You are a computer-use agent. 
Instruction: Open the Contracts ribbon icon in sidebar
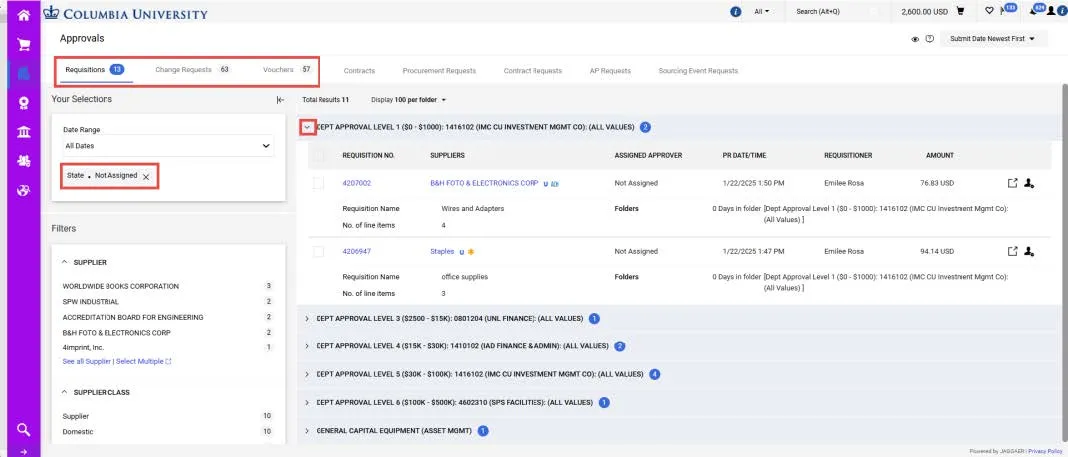[x=23, y=103]
